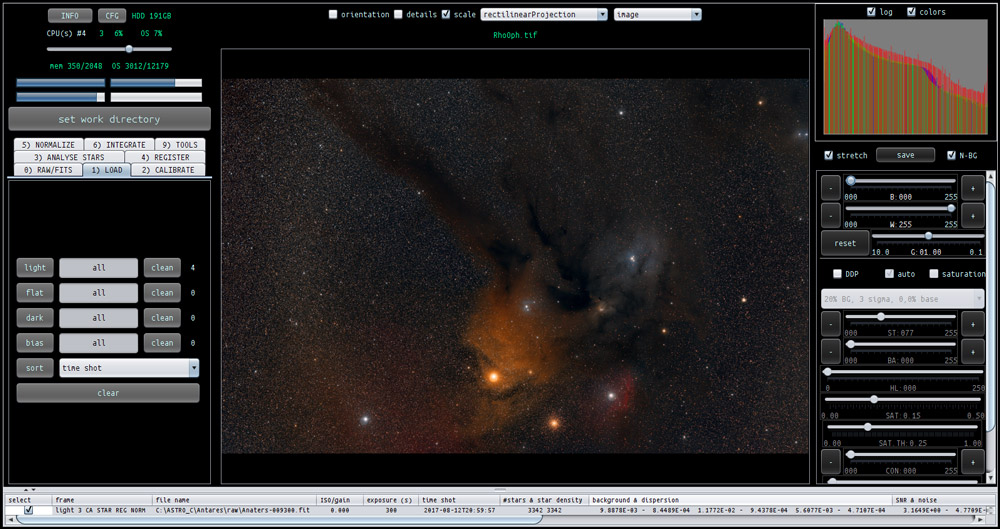Select the 1) LOAD tab
This screenshot has width=1000, height=529.
107,170
